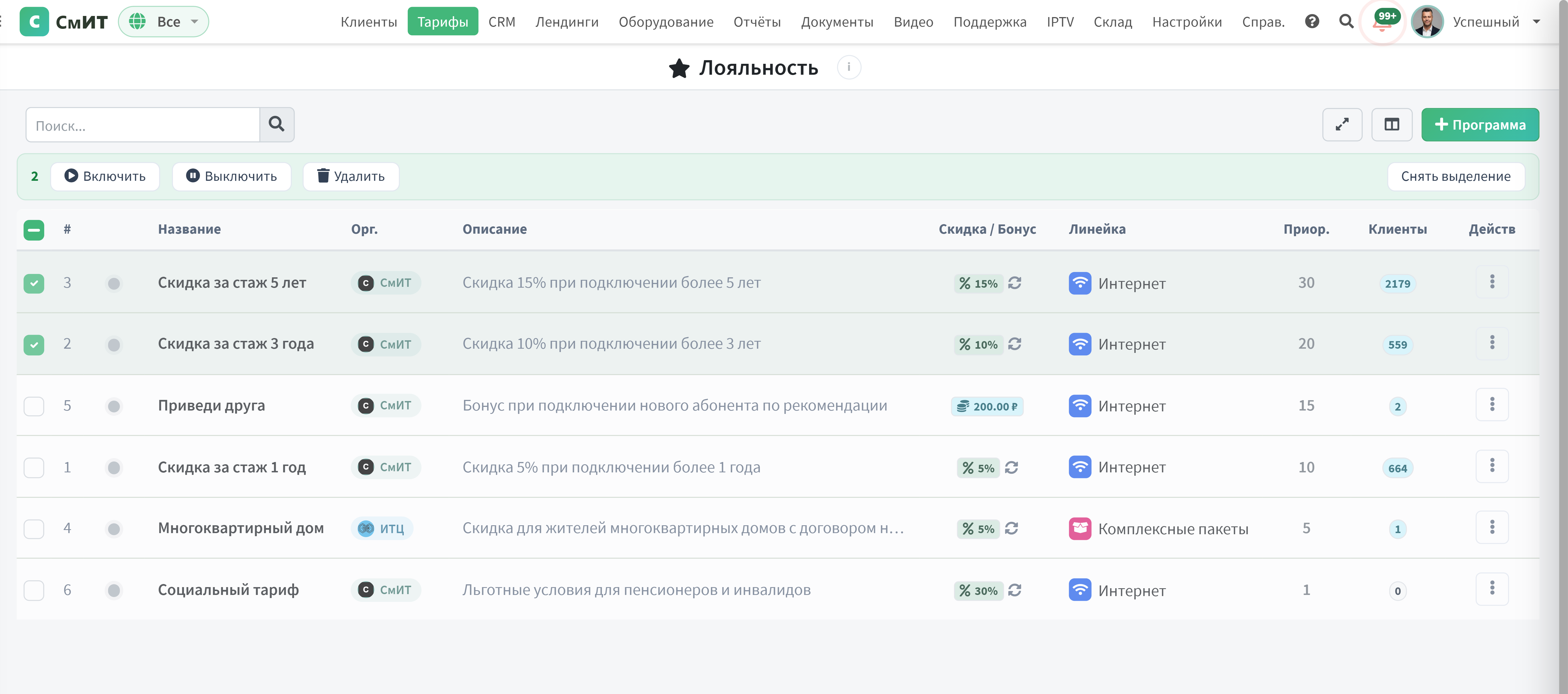
Task: Add a new loyalty Программа
Action: pos(1480,125)
